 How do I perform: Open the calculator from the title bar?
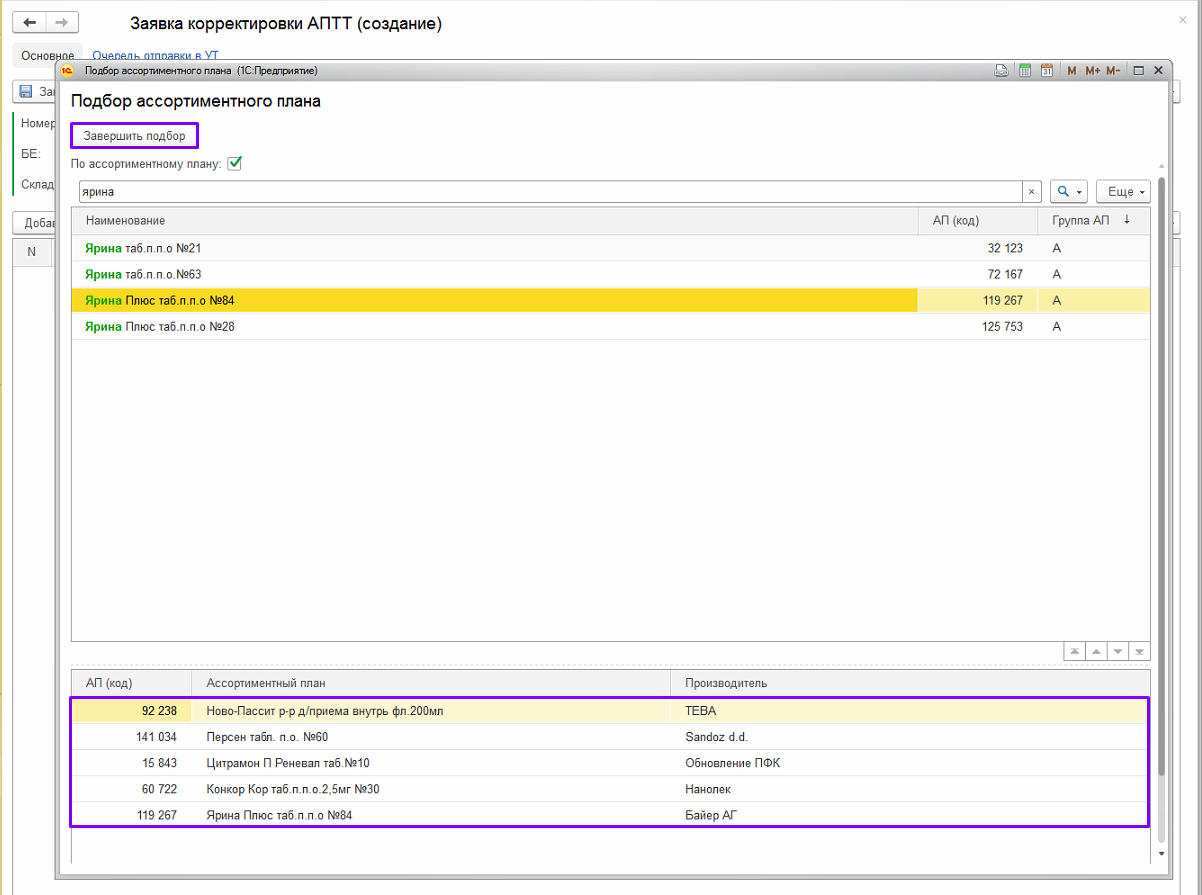(1024, 71)
